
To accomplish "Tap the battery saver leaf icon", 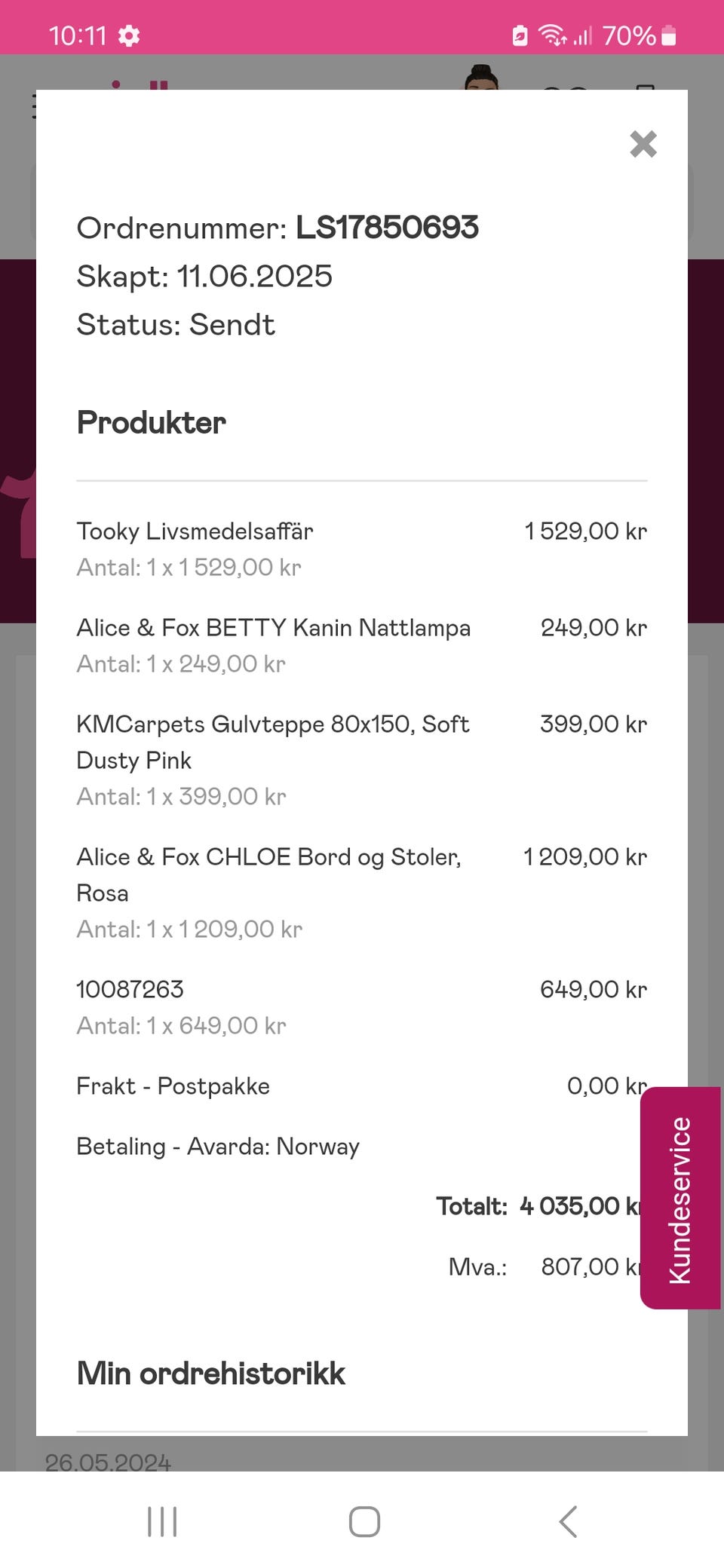I will click(520, 35).
